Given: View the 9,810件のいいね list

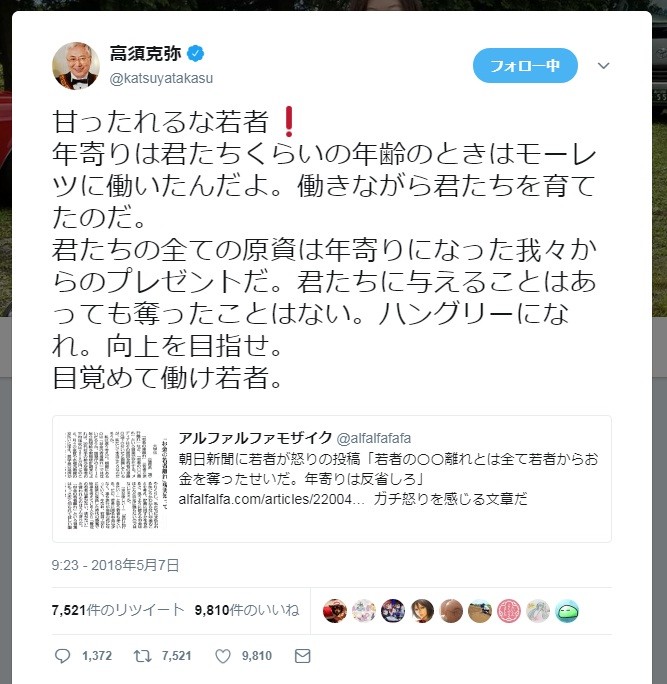Looking at the screenshot, I should point(247,610).
